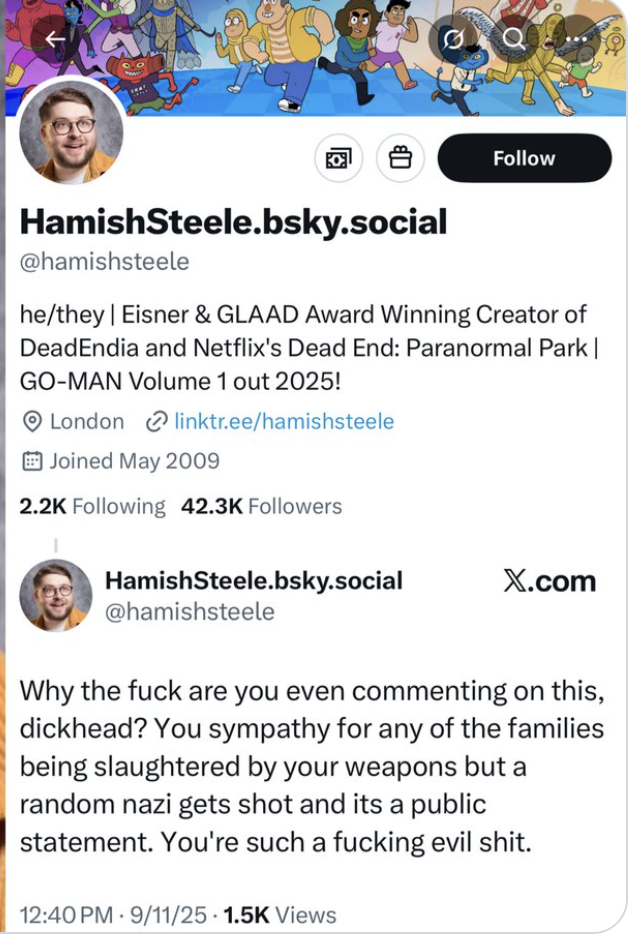The image size is (630, 940).
Task: Click the post author name HamishSteele.bsky.social
Action: coord(253,580)
